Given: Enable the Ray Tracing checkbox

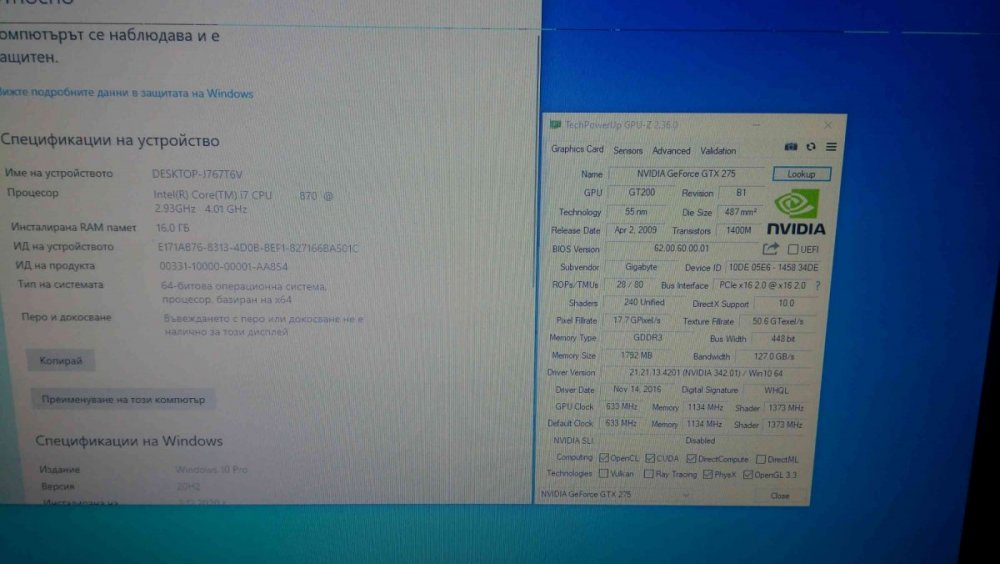Looking at the screenshot, I should pyautogui.click(x=649, y=474).
